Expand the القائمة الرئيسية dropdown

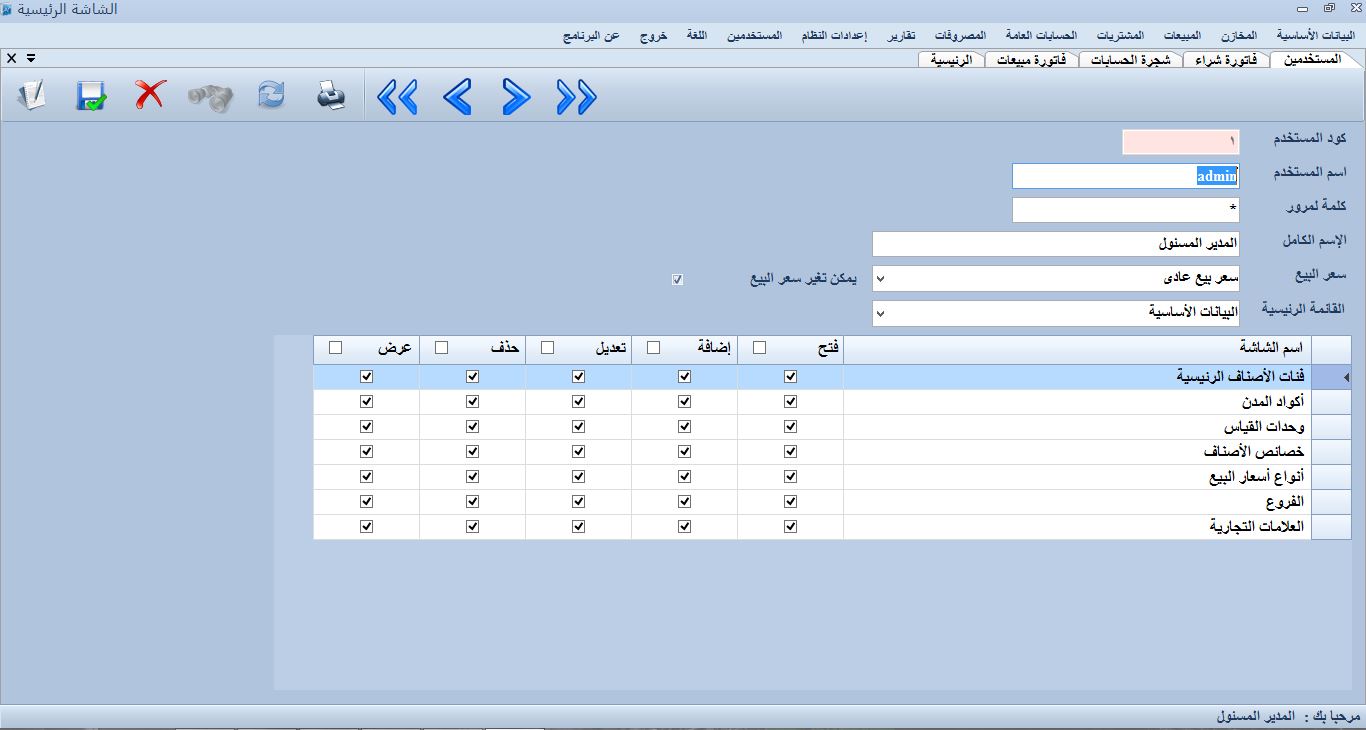coord(880,313)
